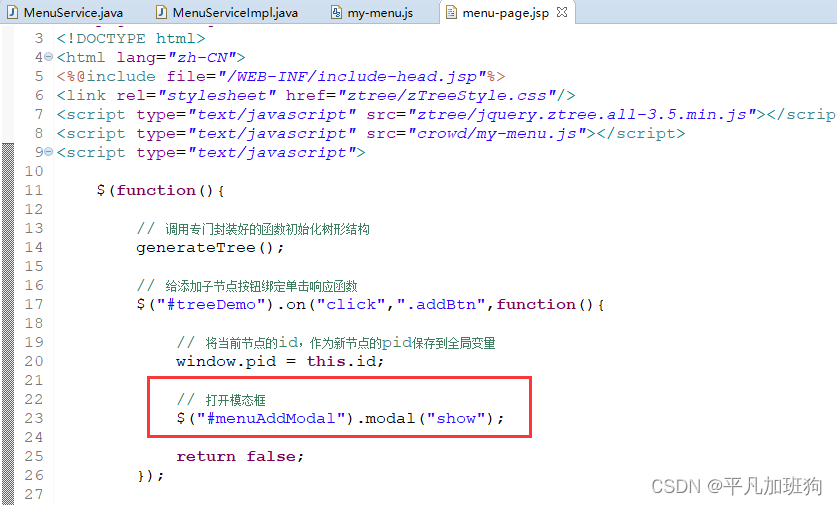Click line number 27 in the gutter
The height and width of the screenshot is (505, 837).
click(34, 494)
